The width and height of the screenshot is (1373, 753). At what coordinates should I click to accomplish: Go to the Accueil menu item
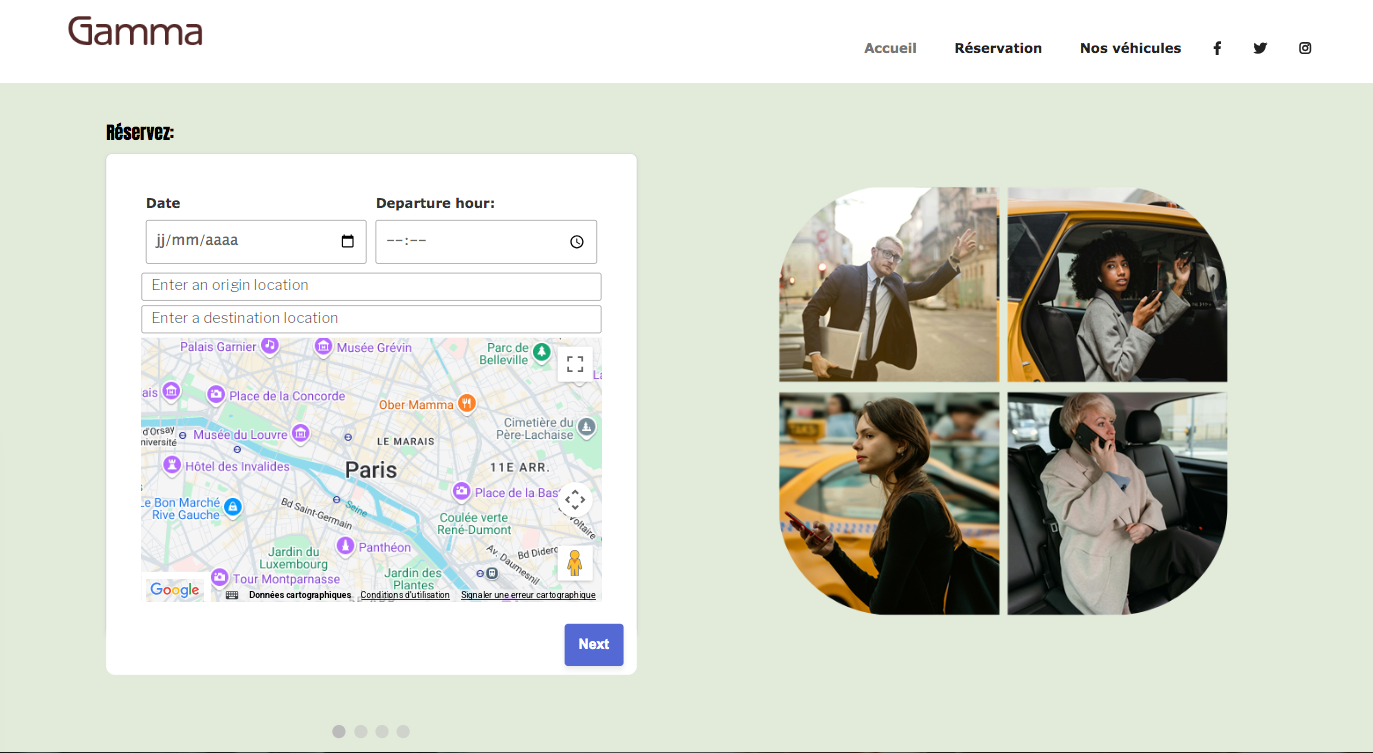click(890, 48)
